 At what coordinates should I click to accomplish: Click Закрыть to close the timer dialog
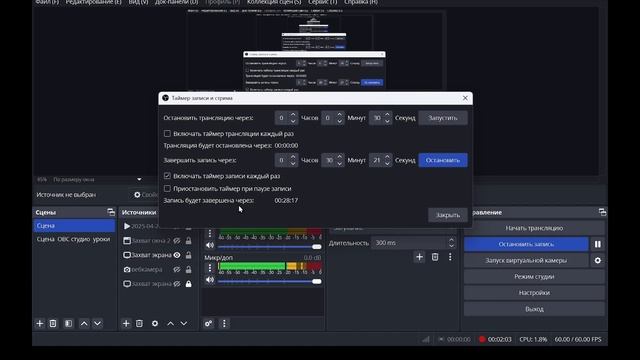[x=448, y=215]
